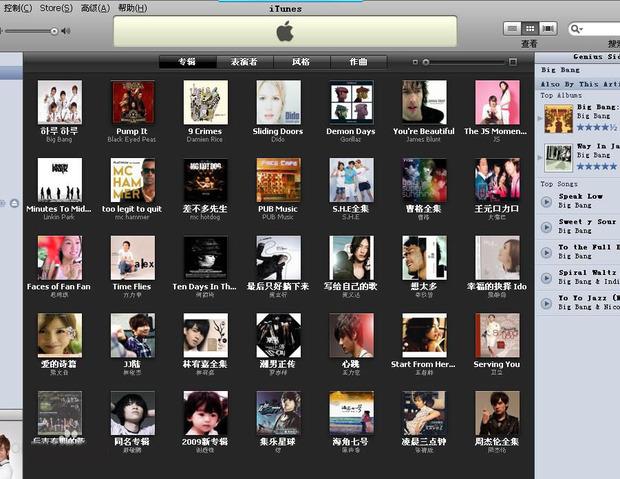Select the grid view icon
The image size is (620, 479).
click(530, 29)
